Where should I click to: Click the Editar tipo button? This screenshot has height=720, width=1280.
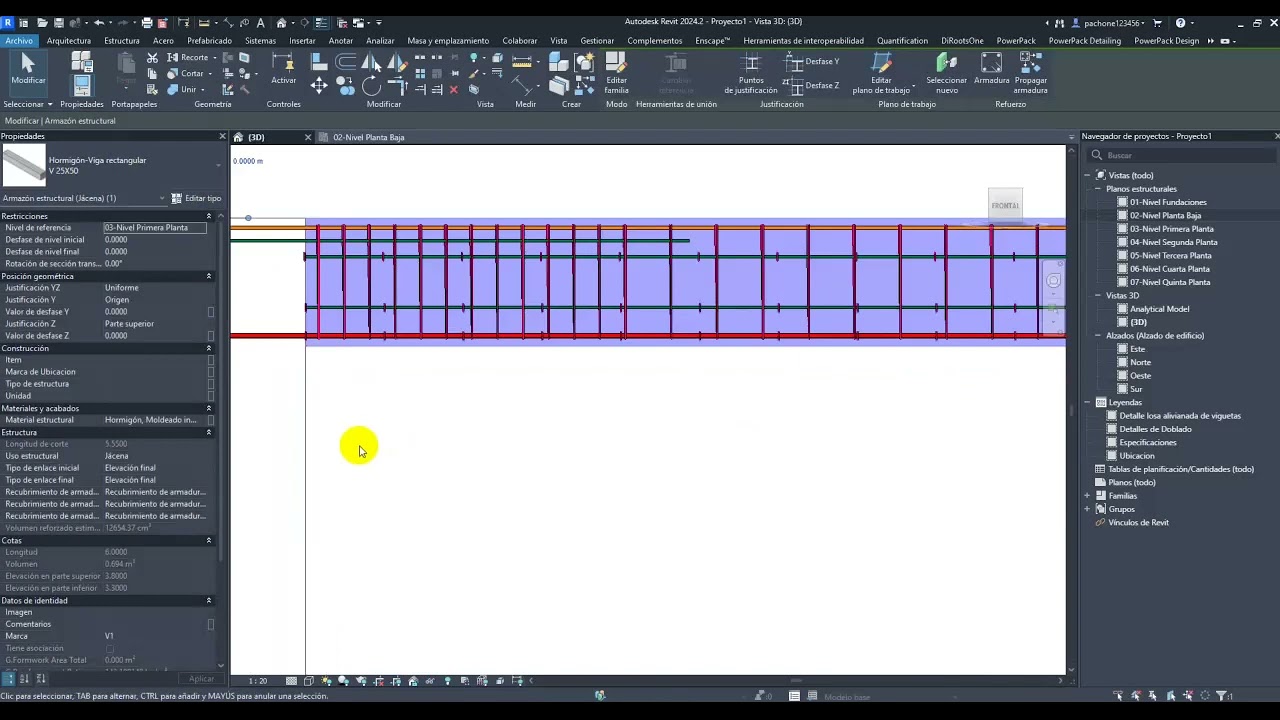click(197, 198)
